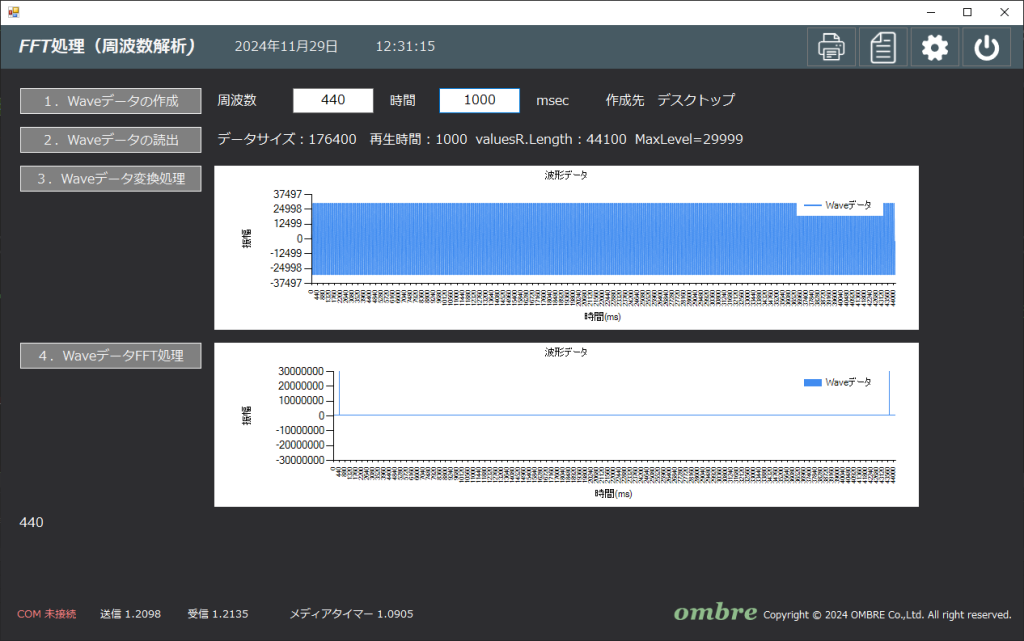The width and height of the screenshot is (1024, 641).
Task: Click the ombre logo in footer
Action: point(714,613)
